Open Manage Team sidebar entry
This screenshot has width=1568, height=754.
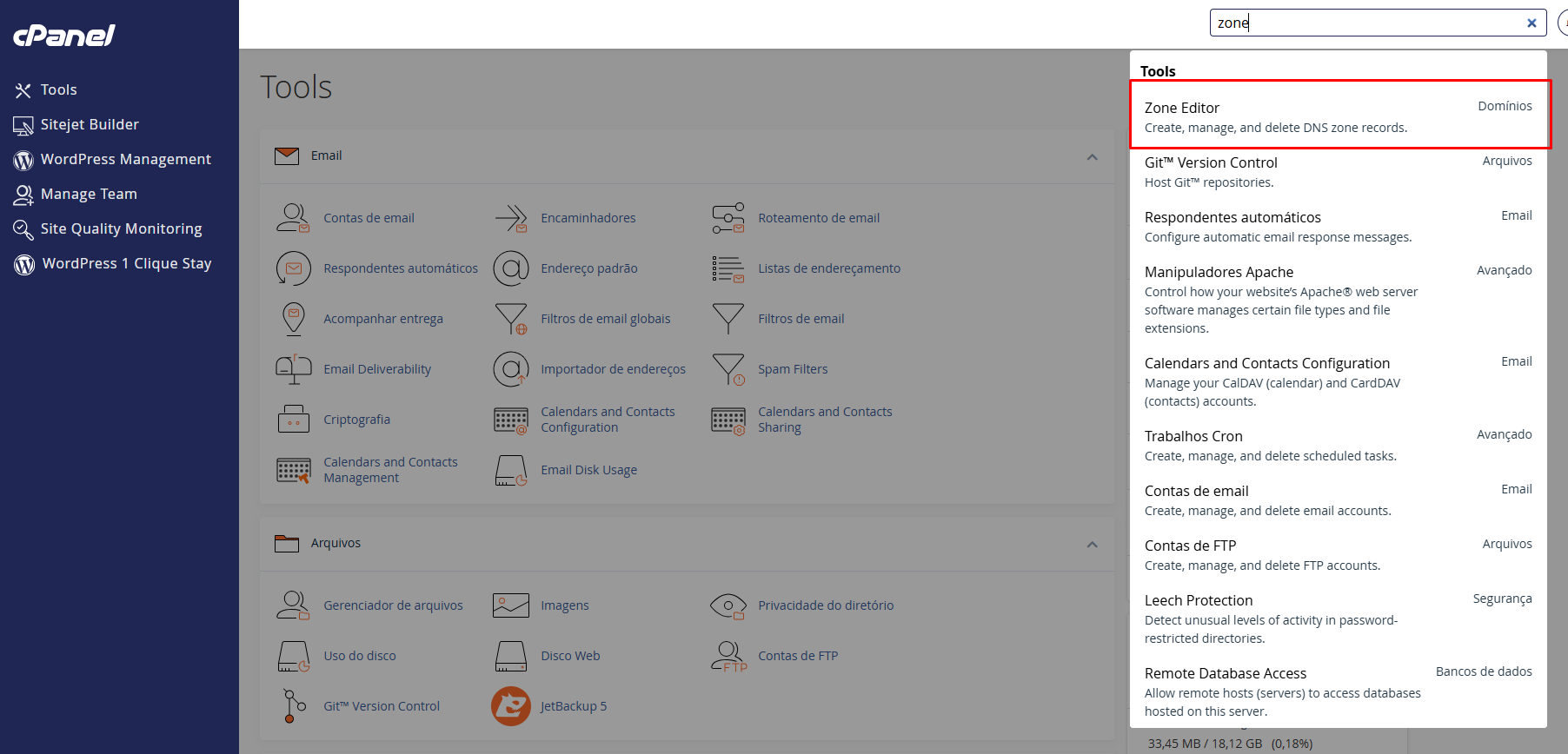(x=75, y=194)
